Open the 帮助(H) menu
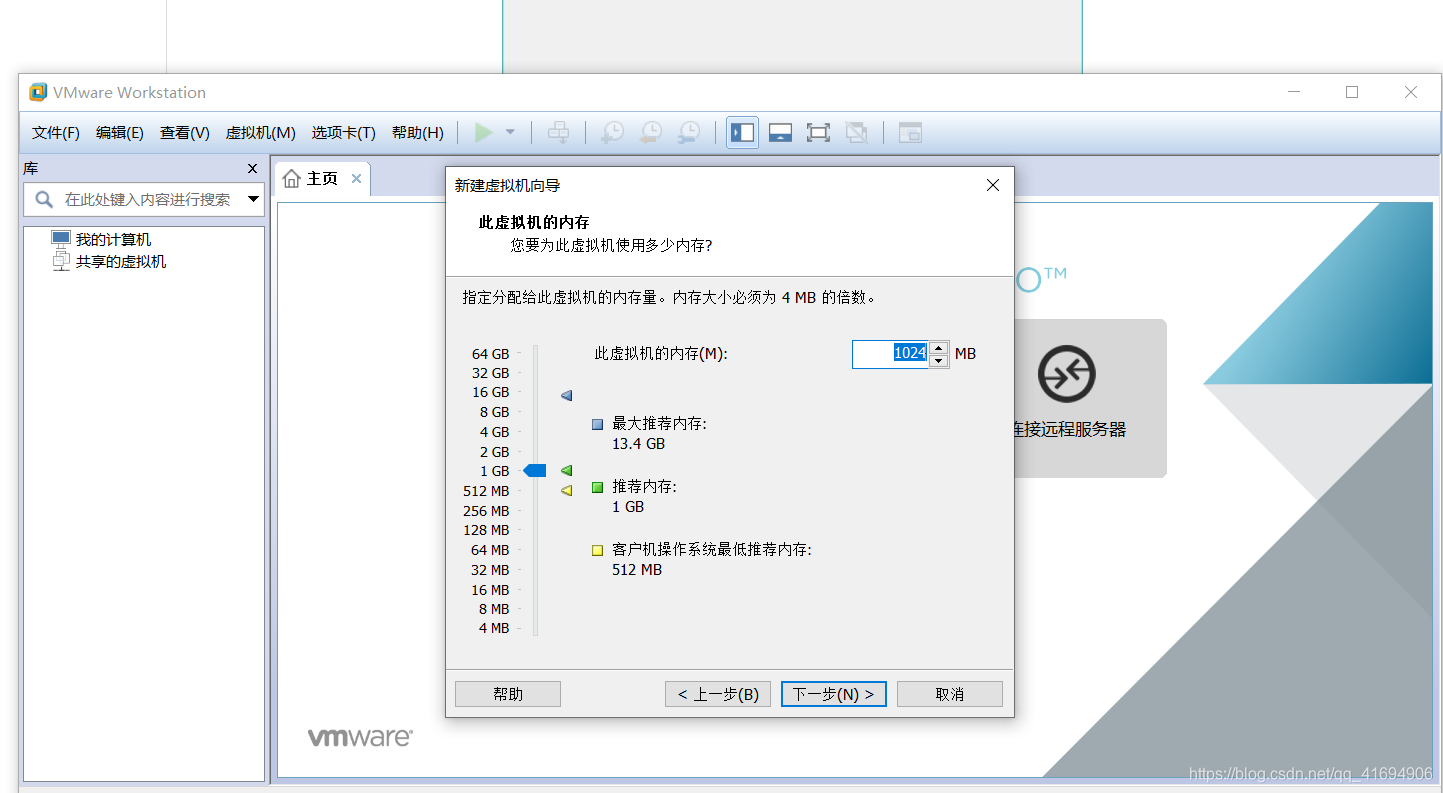The width and height of the screenshot is (1443, 793). tap(418, 133)
